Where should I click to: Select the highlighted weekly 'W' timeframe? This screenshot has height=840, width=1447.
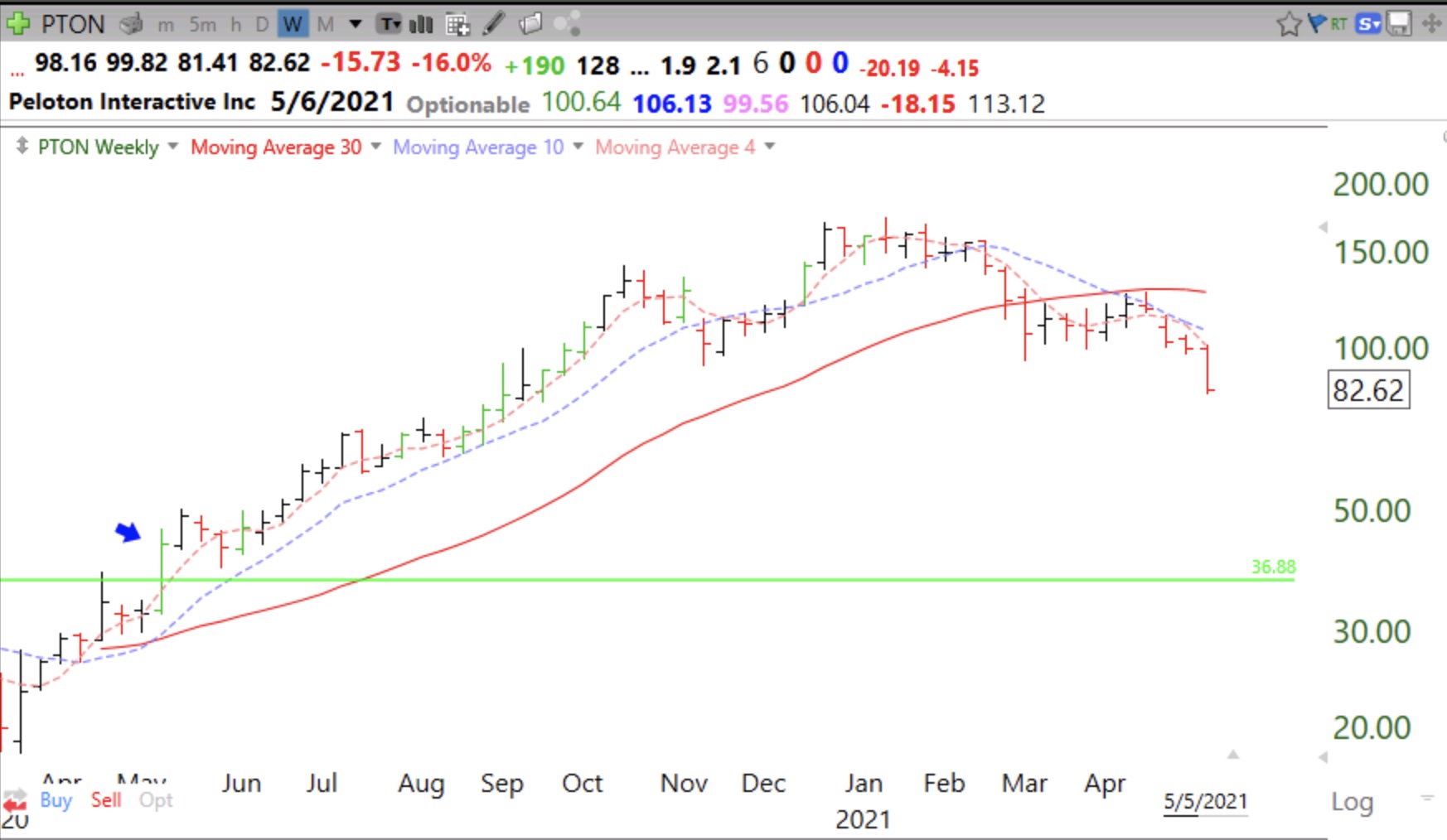click(x=292, y=24)
